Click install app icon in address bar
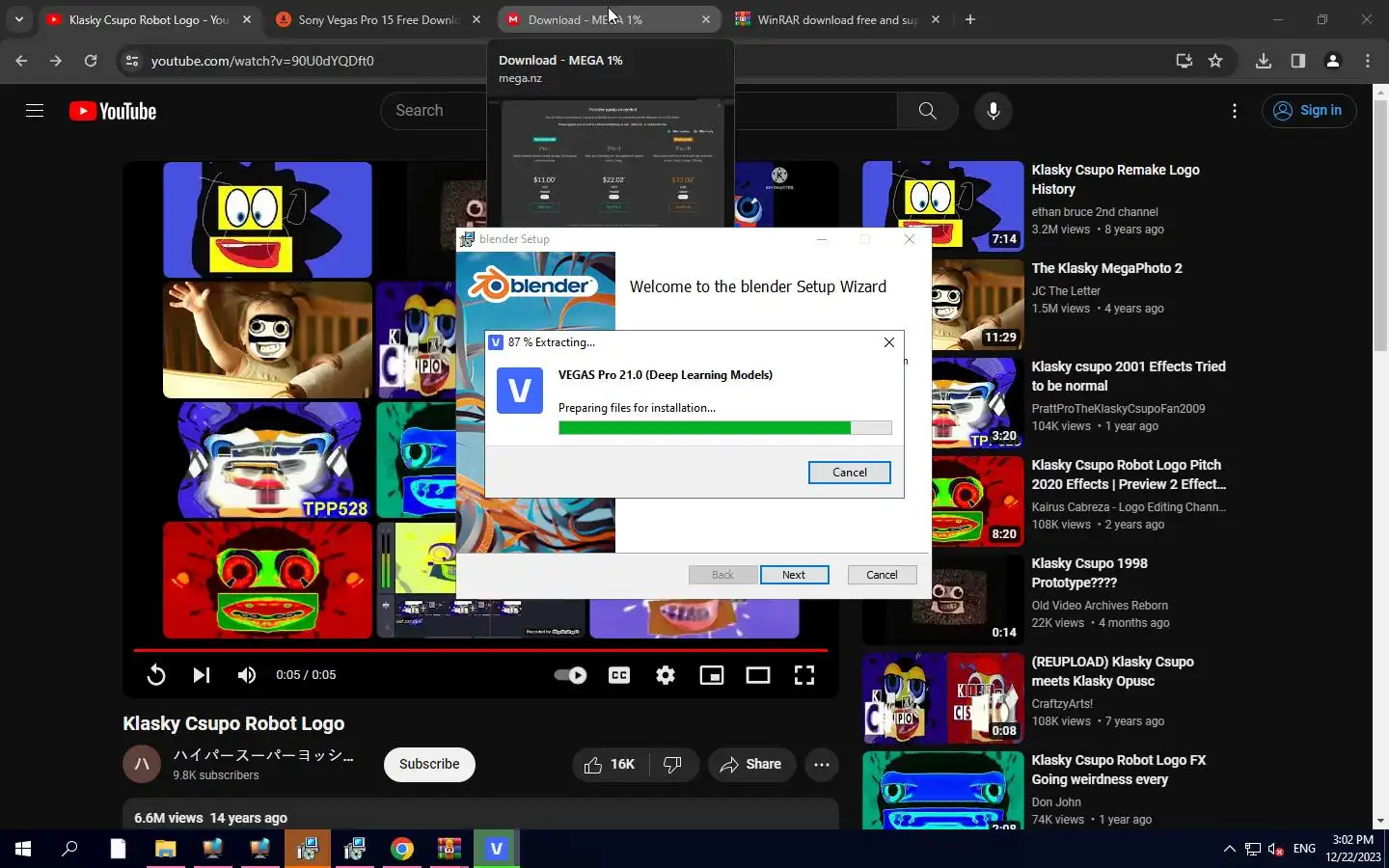Image resolution: width=1389 pixels, height=868 pixels. (x=1184, y=61)
